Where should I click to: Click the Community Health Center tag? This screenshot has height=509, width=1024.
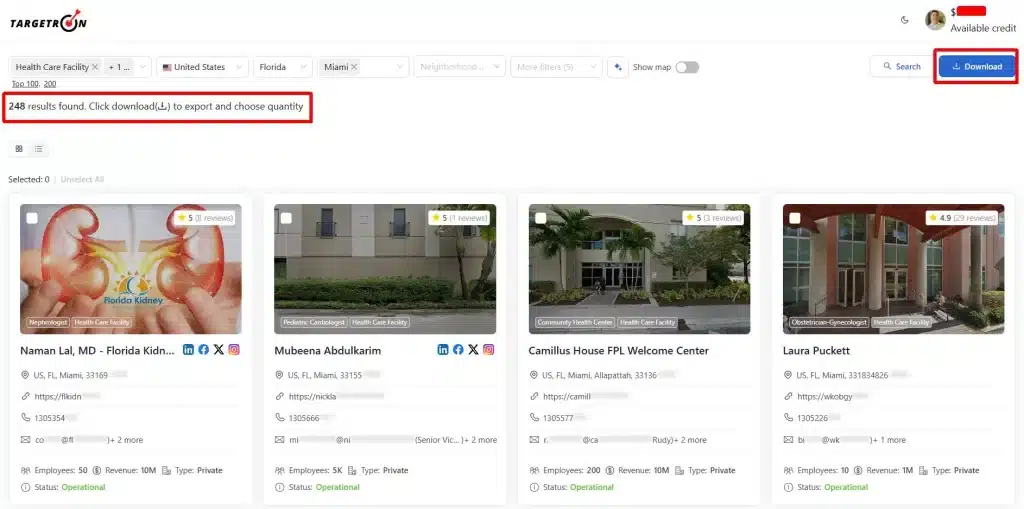tap(575, 322)
